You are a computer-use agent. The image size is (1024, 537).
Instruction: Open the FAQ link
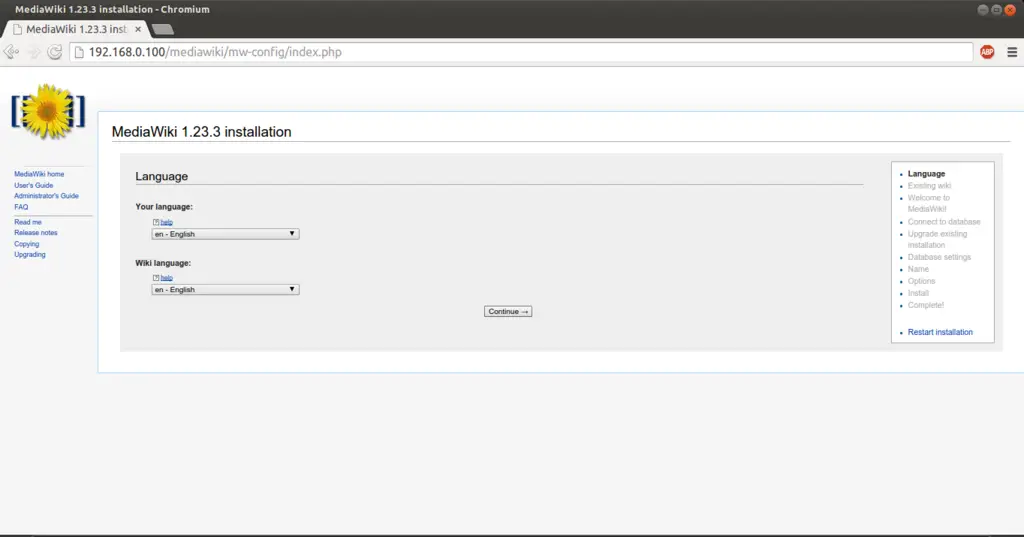pyautogui.click(x=22, y=207)
